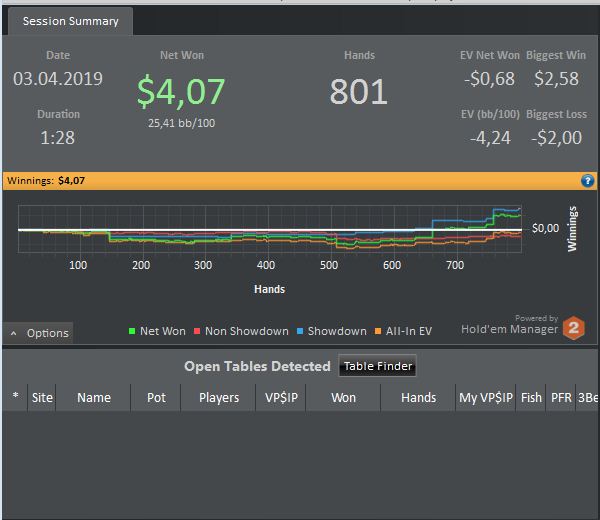Open the Session Summary tab
The image size is (600, 520).
pos(71,21)
